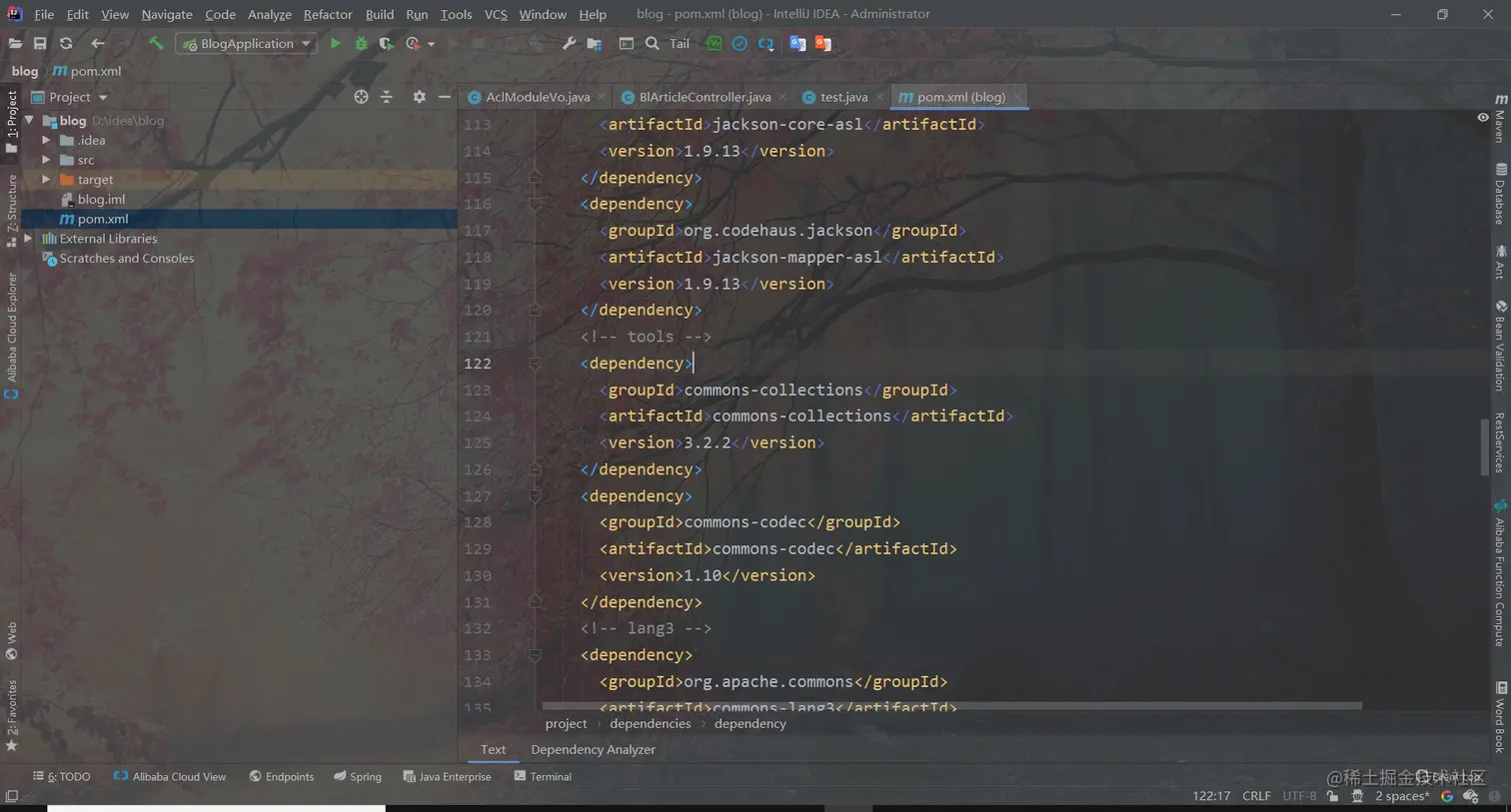Screen dimensions: 1511x812
Task: Collapse dependency fold marker at line 122
Action: (x=535, y=364)
